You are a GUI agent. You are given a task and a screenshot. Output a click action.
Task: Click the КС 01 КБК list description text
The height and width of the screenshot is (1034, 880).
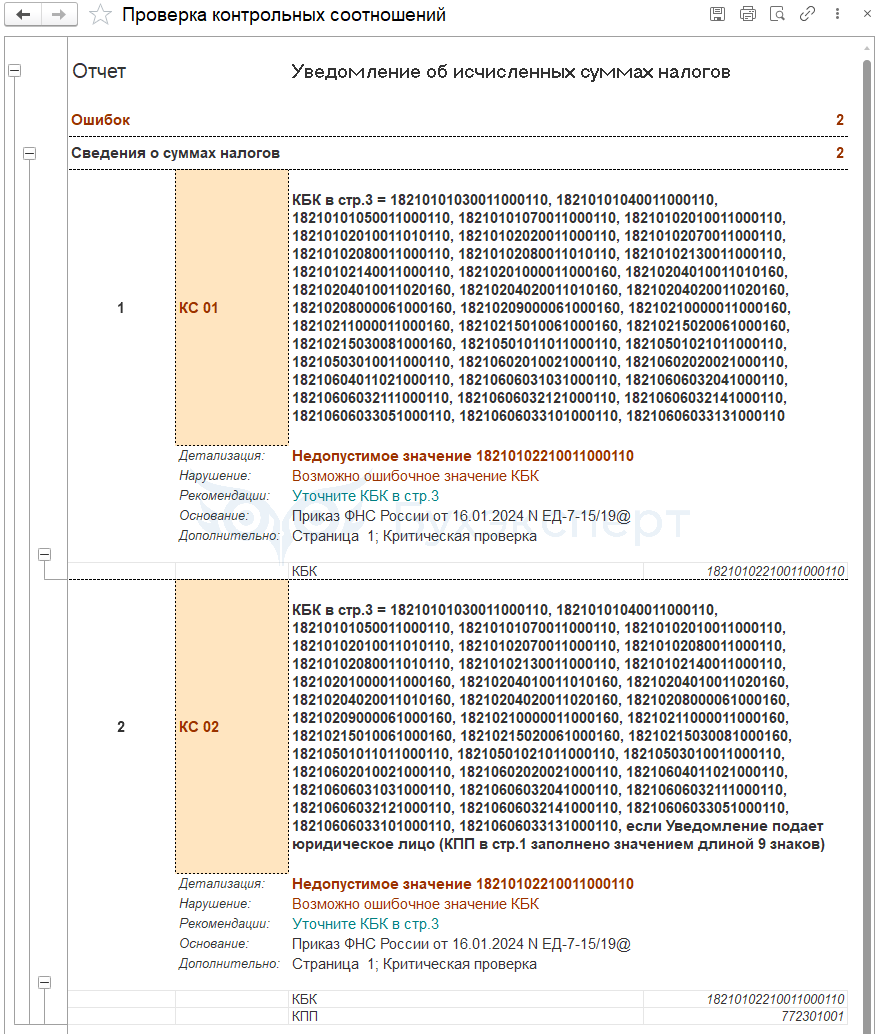pos(541,308)
